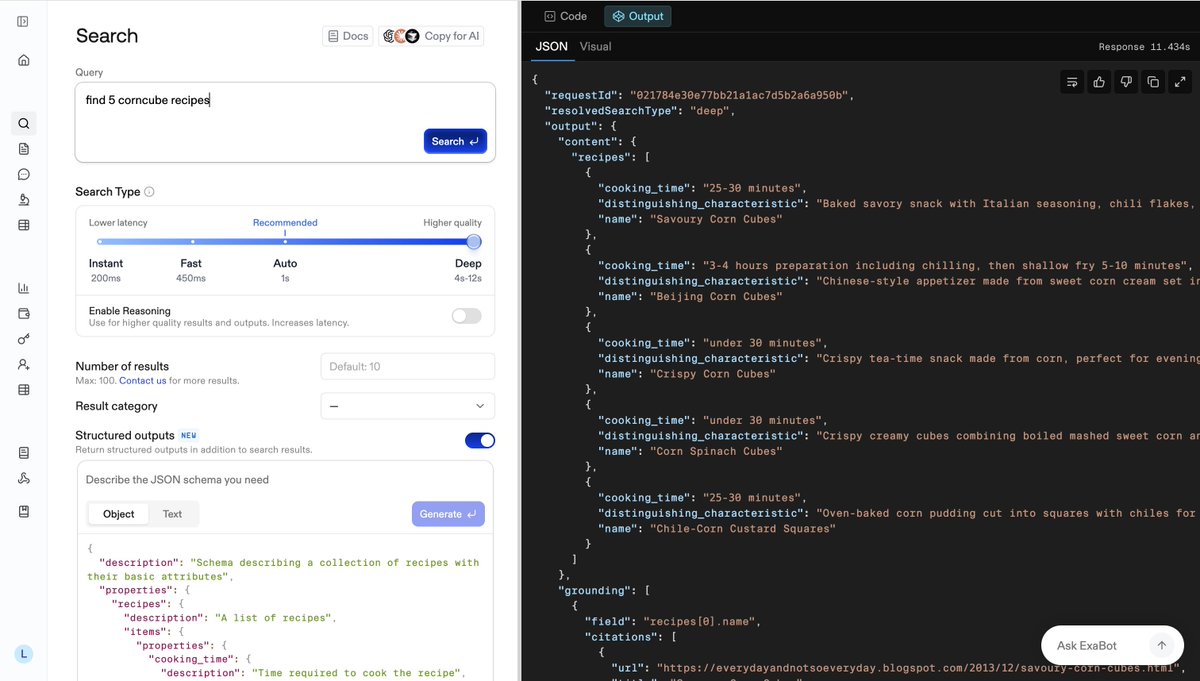Open the chat bubble icon in sidebar
The height and width of the screenshot is (681, 1200).
23,174
